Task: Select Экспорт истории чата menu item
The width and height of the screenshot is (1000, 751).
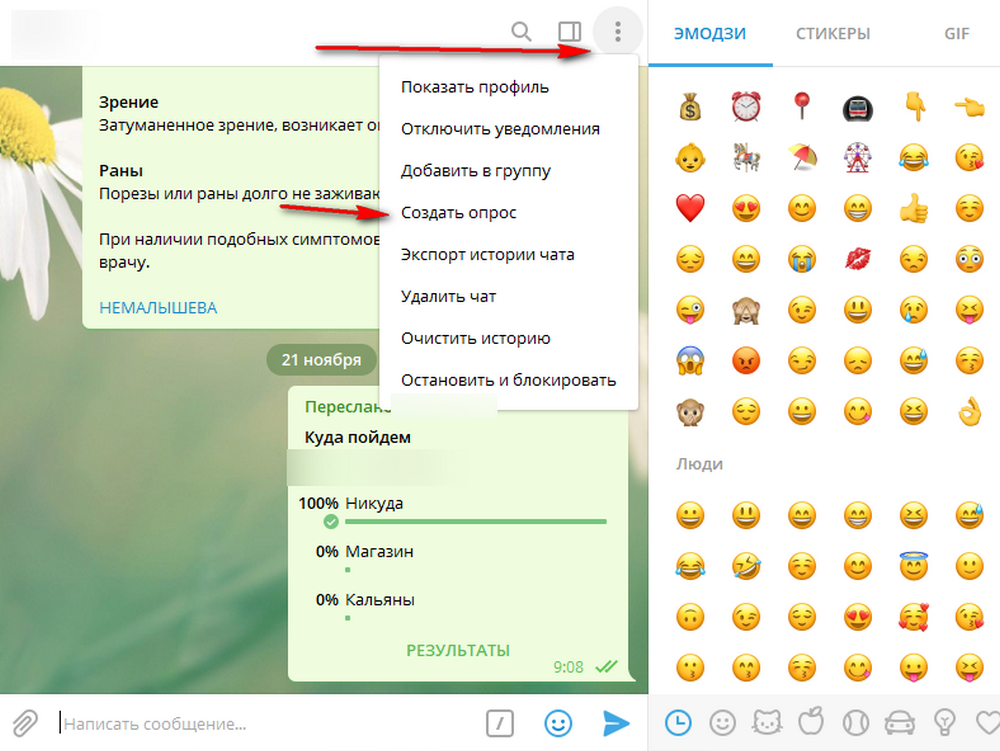Action: point(488,255)
